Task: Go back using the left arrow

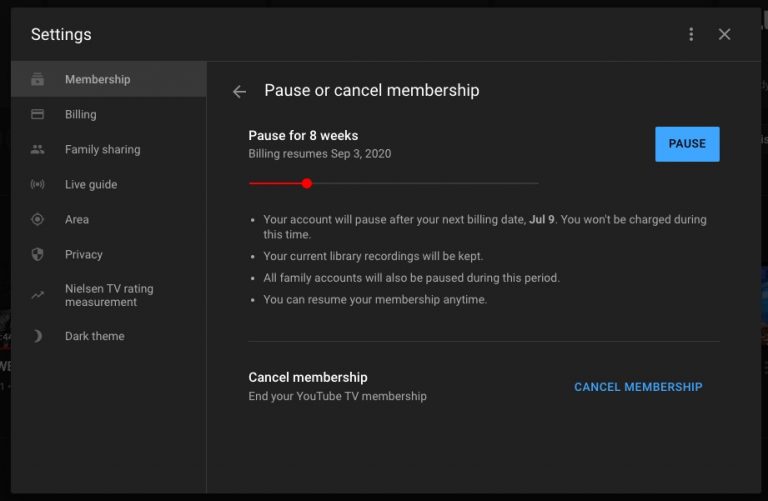Action: point(239,92)
